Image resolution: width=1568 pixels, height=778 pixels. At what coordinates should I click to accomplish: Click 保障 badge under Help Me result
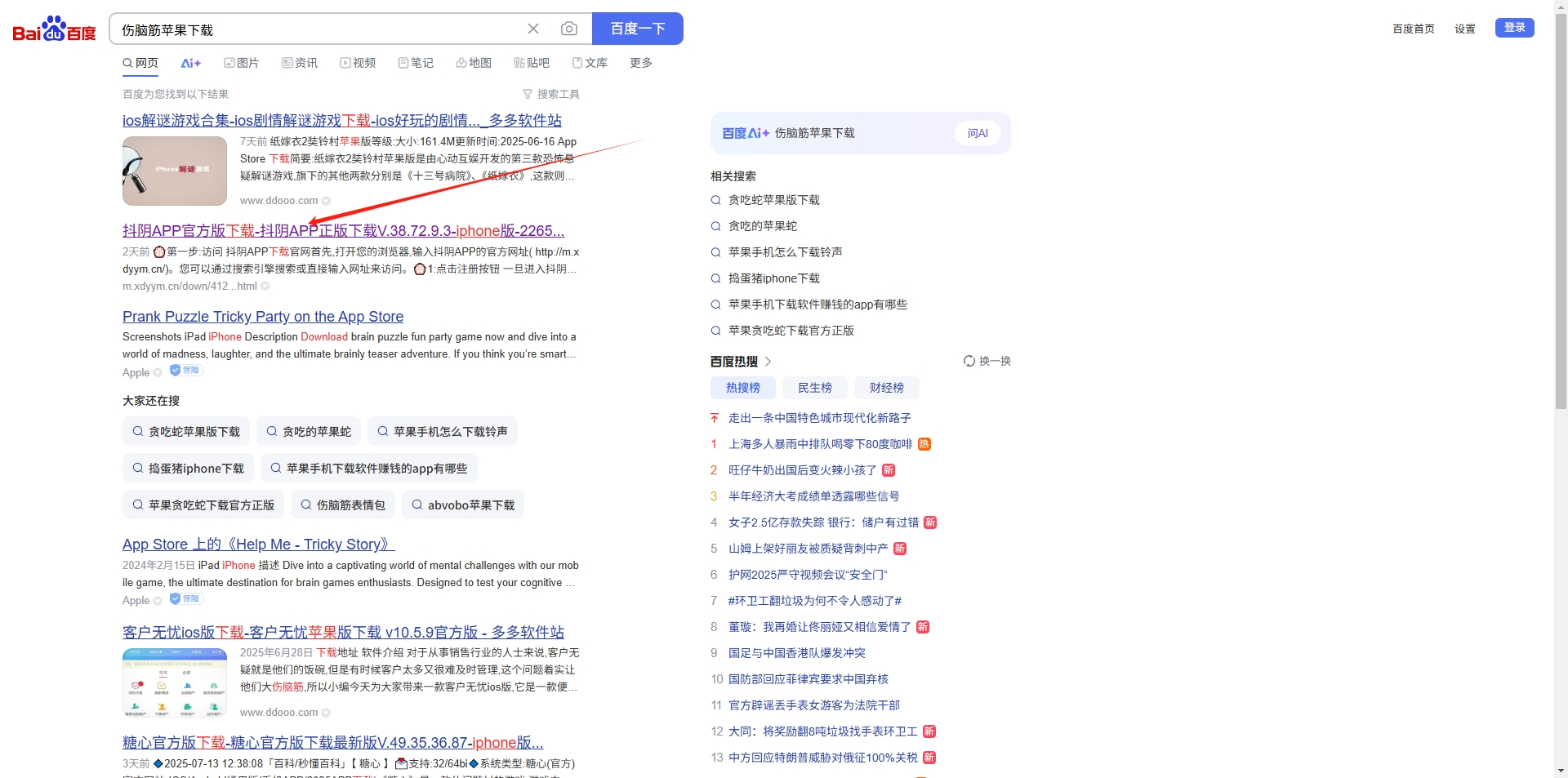[187, 599]
